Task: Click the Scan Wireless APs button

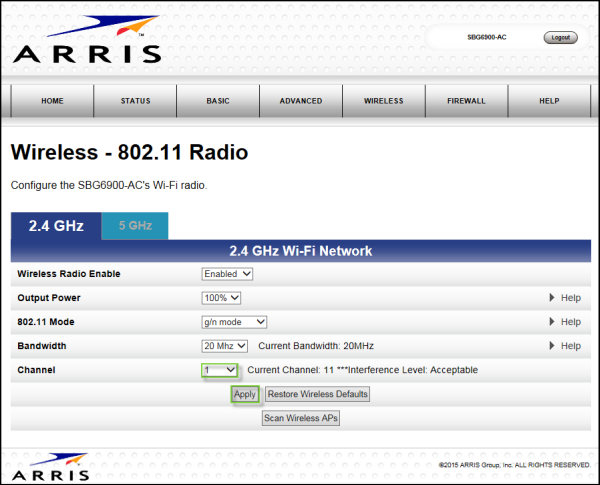Action: pos(300,418)
